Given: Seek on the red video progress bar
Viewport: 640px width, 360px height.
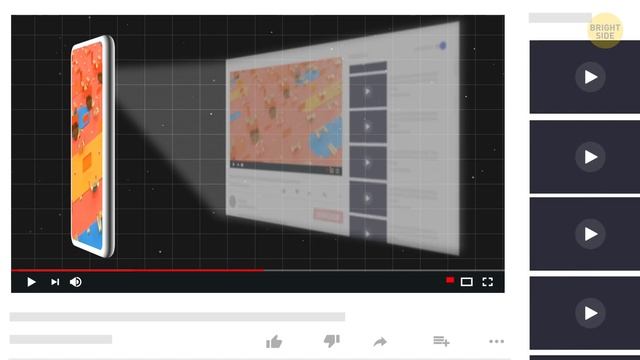Looking at the screenshot, I should 258,270.
